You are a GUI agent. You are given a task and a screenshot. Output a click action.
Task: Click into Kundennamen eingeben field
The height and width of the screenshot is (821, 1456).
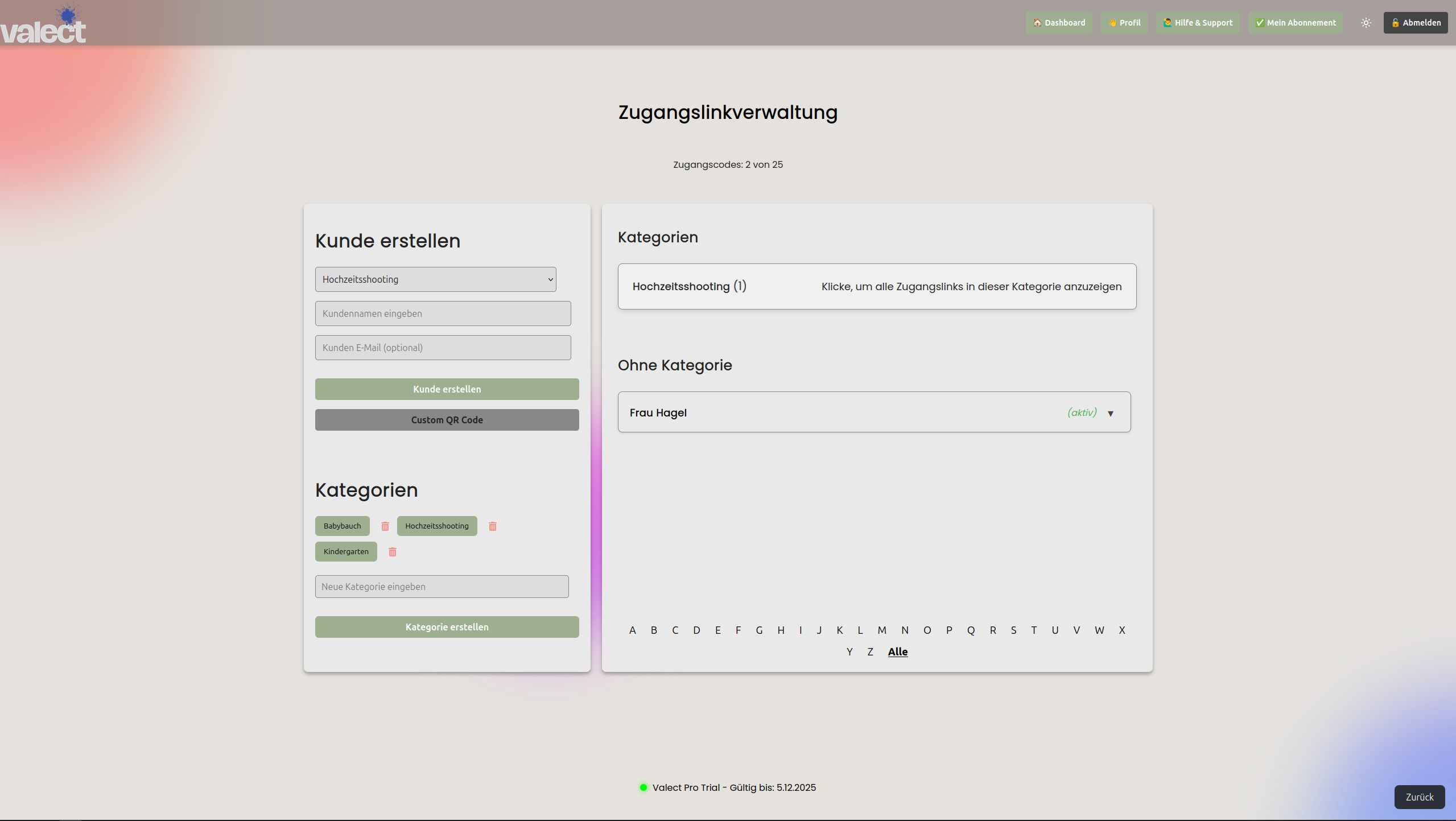(443, 313)
